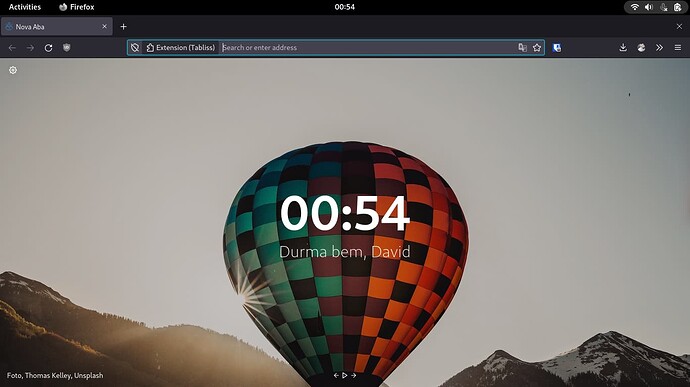The width and height of the screenshot is (690, 387).
Task: Bookmark this page with star icon
Action: [537, 48]
